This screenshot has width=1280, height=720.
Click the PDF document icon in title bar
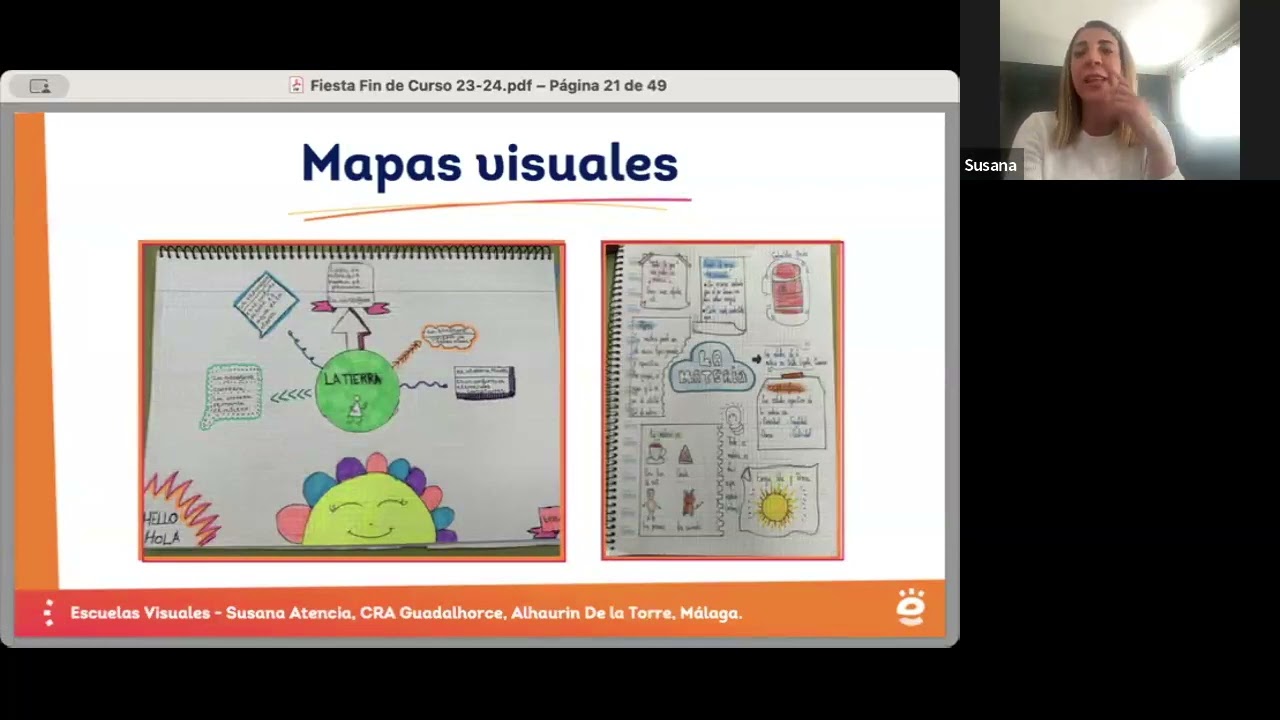click(x=296, y=86)
